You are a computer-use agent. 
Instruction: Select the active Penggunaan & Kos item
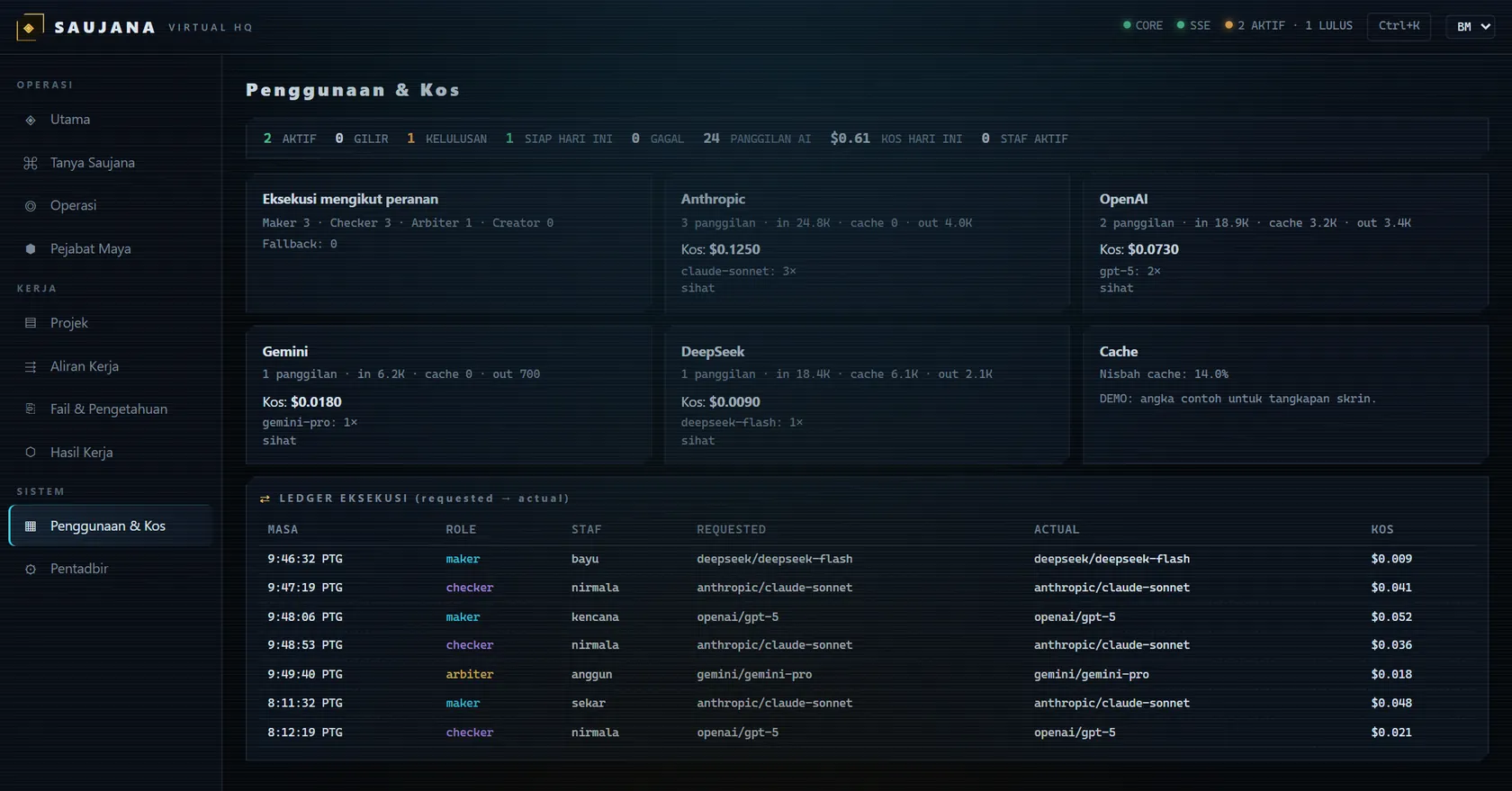click(x=111, y=526)
